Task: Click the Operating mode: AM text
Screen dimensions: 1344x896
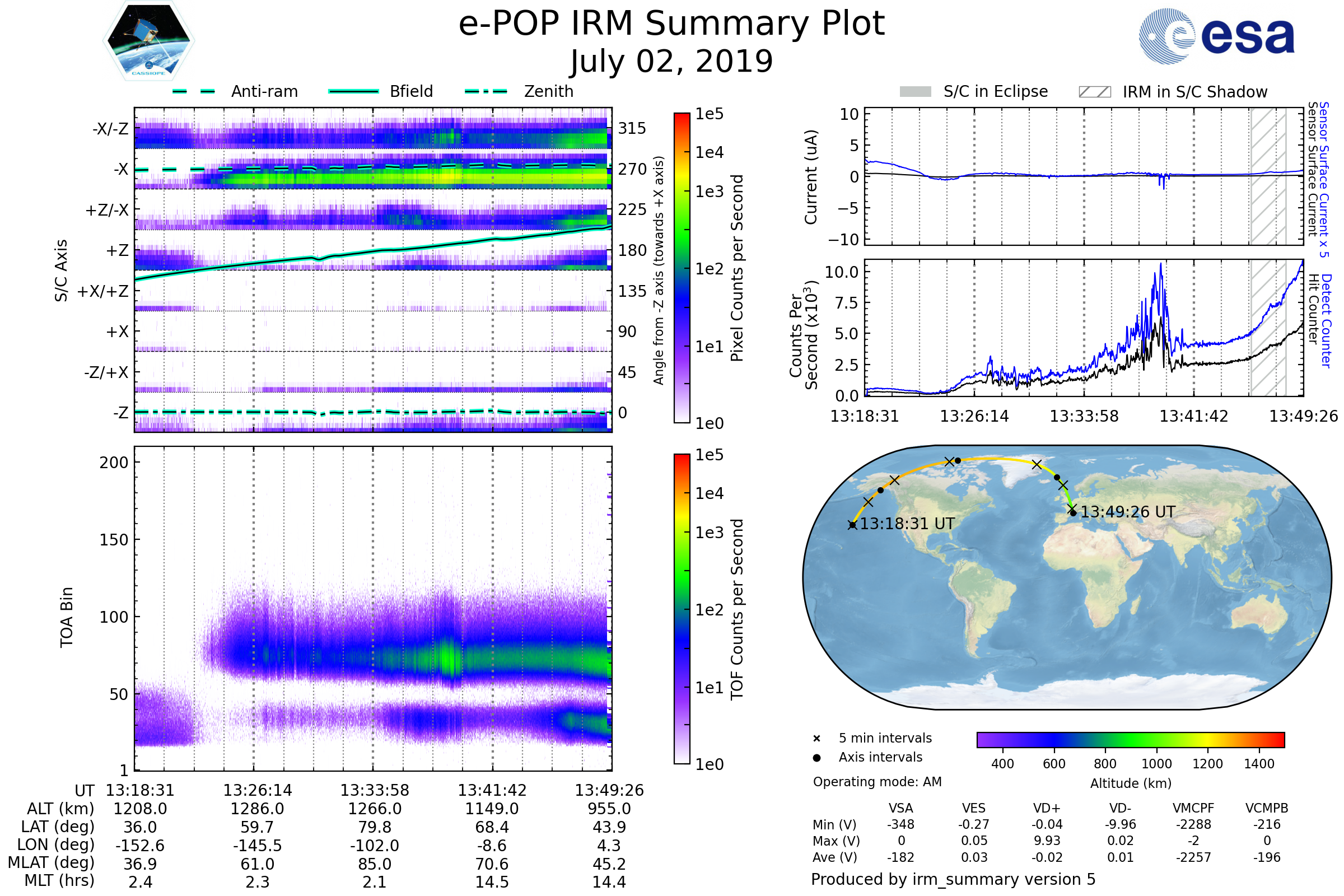Action: tap(877, 782)
